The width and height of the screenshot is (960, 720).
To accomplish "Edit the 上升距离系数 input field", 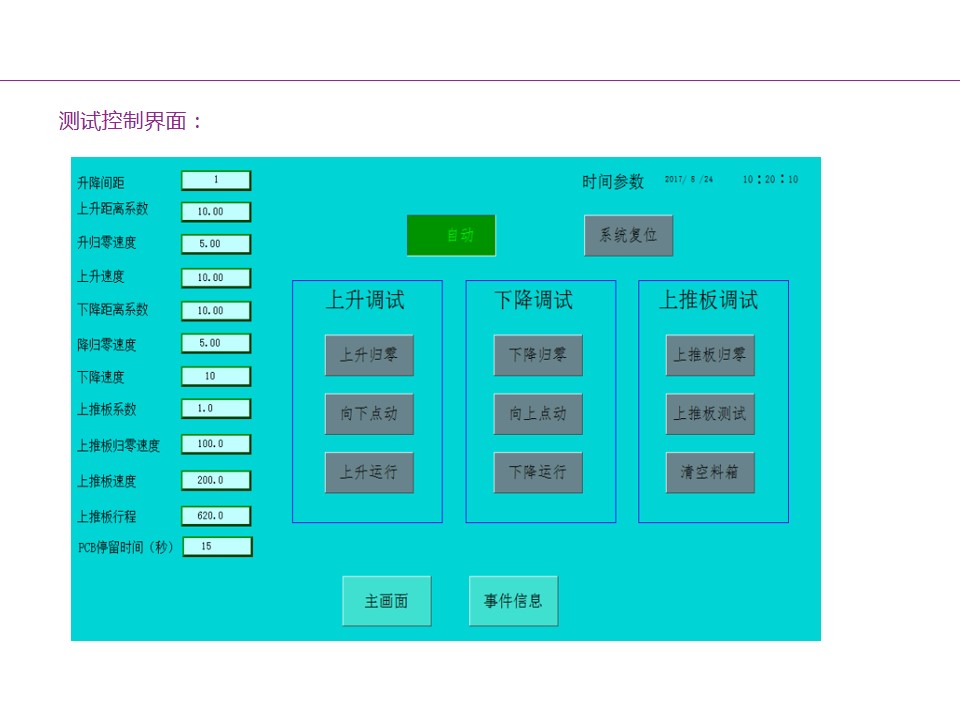I will point(216,212).
